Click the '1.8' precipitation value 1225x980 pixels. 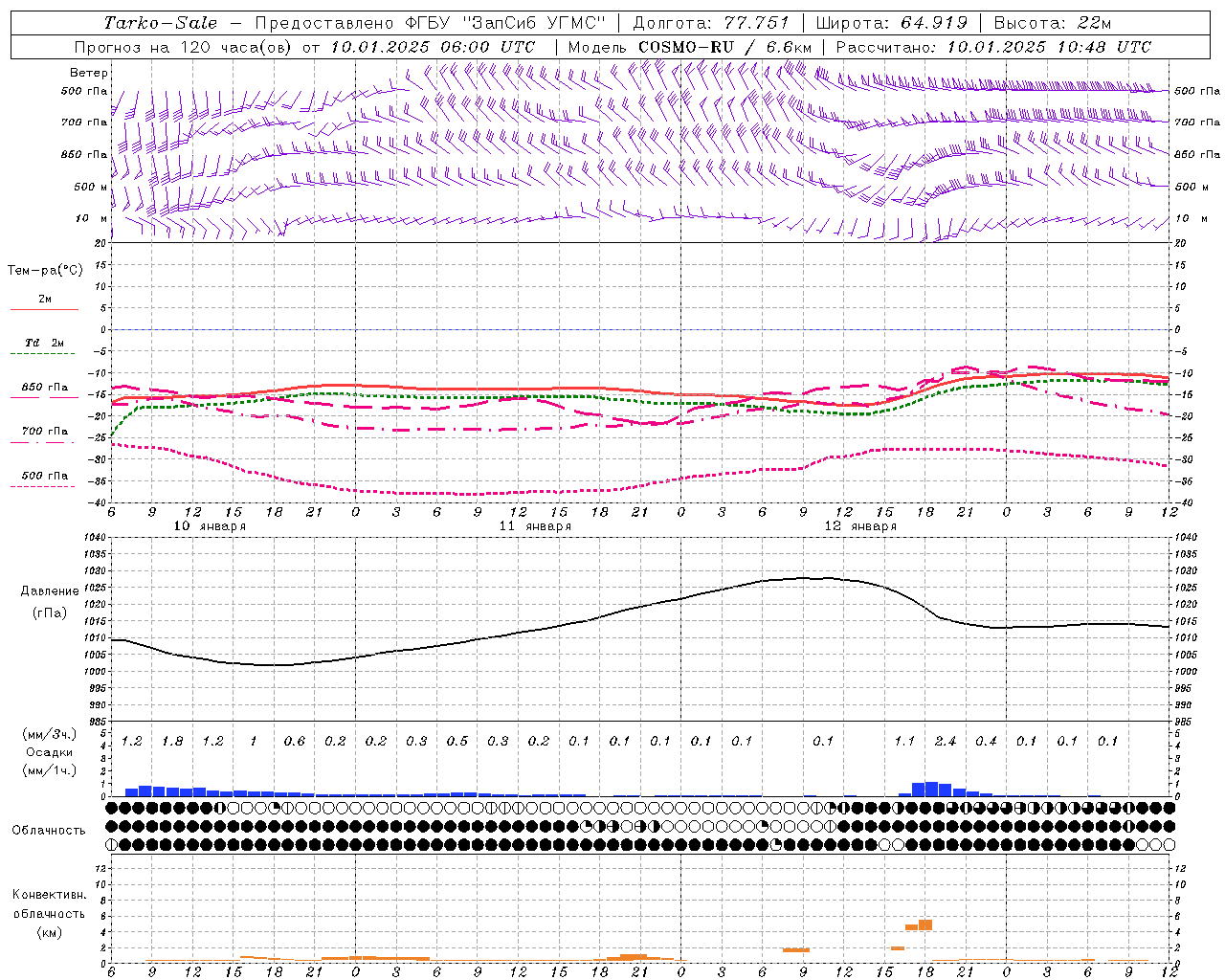coord(172,742)
